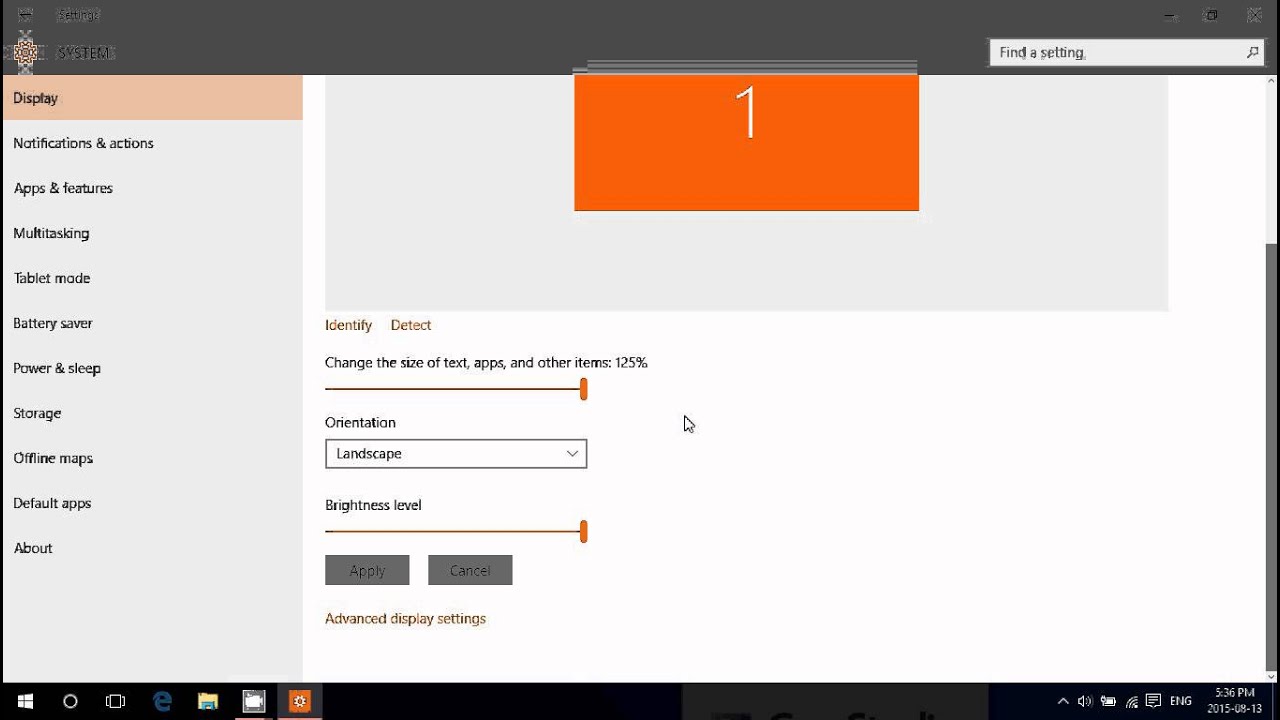Screen dimensions: 1280x720
Task: Select Storage in the sidebar
Action: click(x=37, y=413)
